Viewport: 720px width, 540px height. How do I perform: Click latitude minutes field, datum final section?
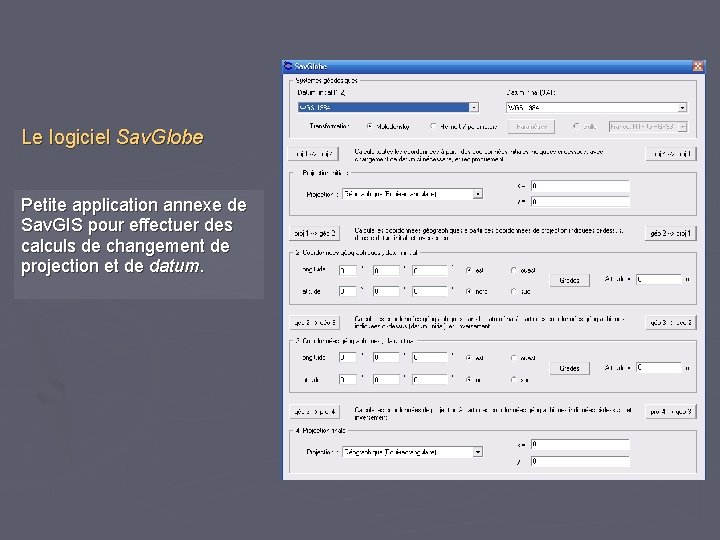[x=386, y=379]
